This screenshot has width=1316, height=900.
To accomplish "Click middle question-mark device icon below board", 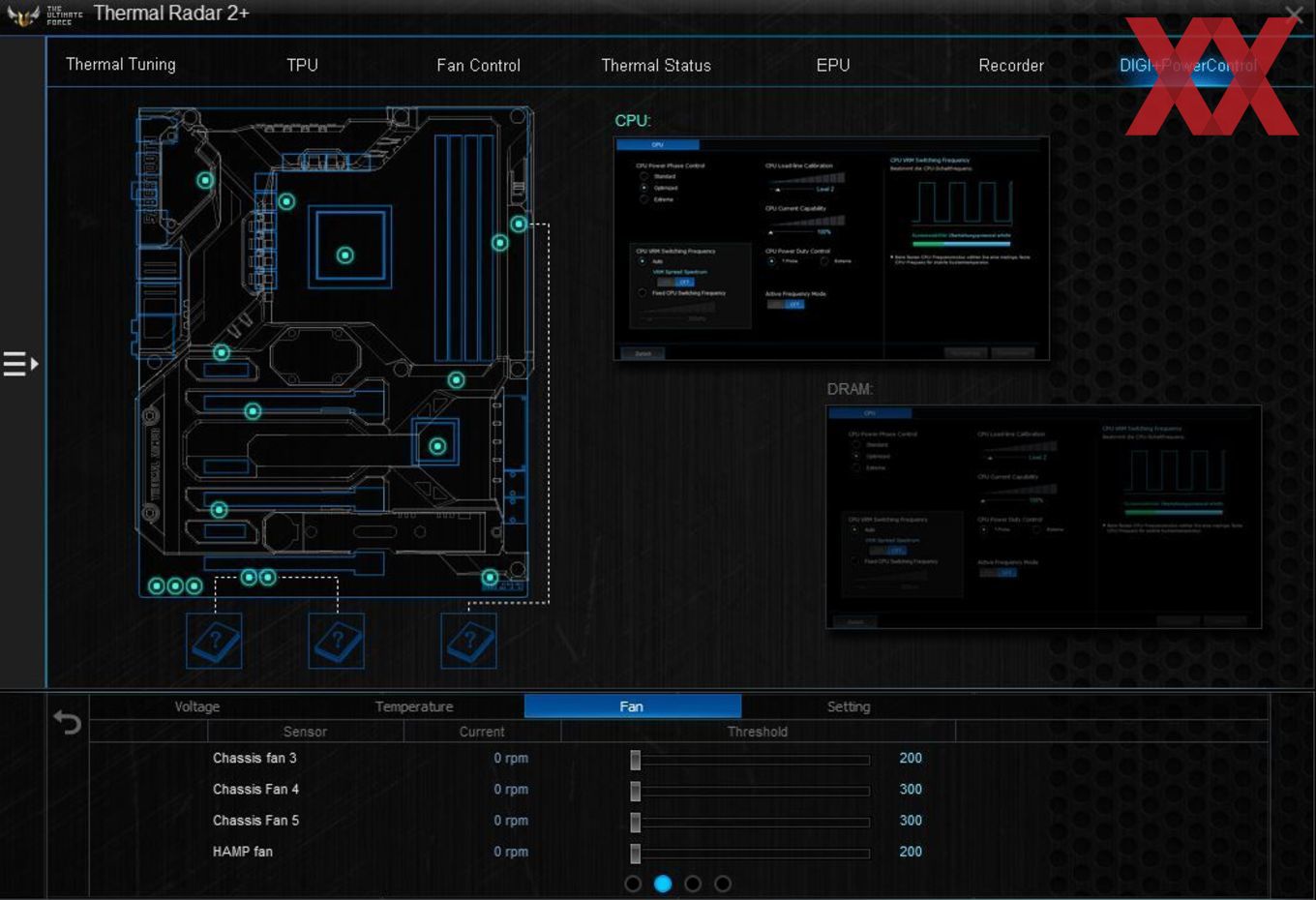I will pos(337,641).
